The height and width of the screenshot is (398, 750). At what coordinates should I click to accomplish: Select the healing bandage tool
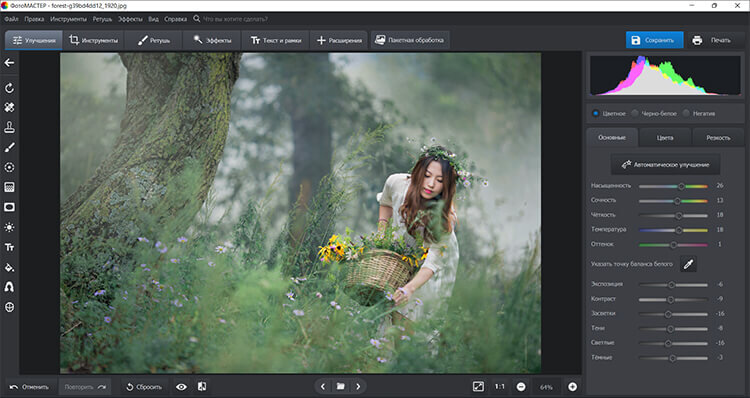9,108
